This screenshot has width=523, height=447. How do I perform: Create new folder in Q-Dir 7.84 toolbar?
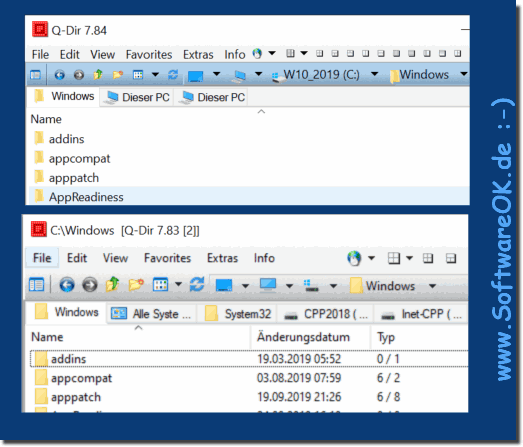(x=117, y=75)
